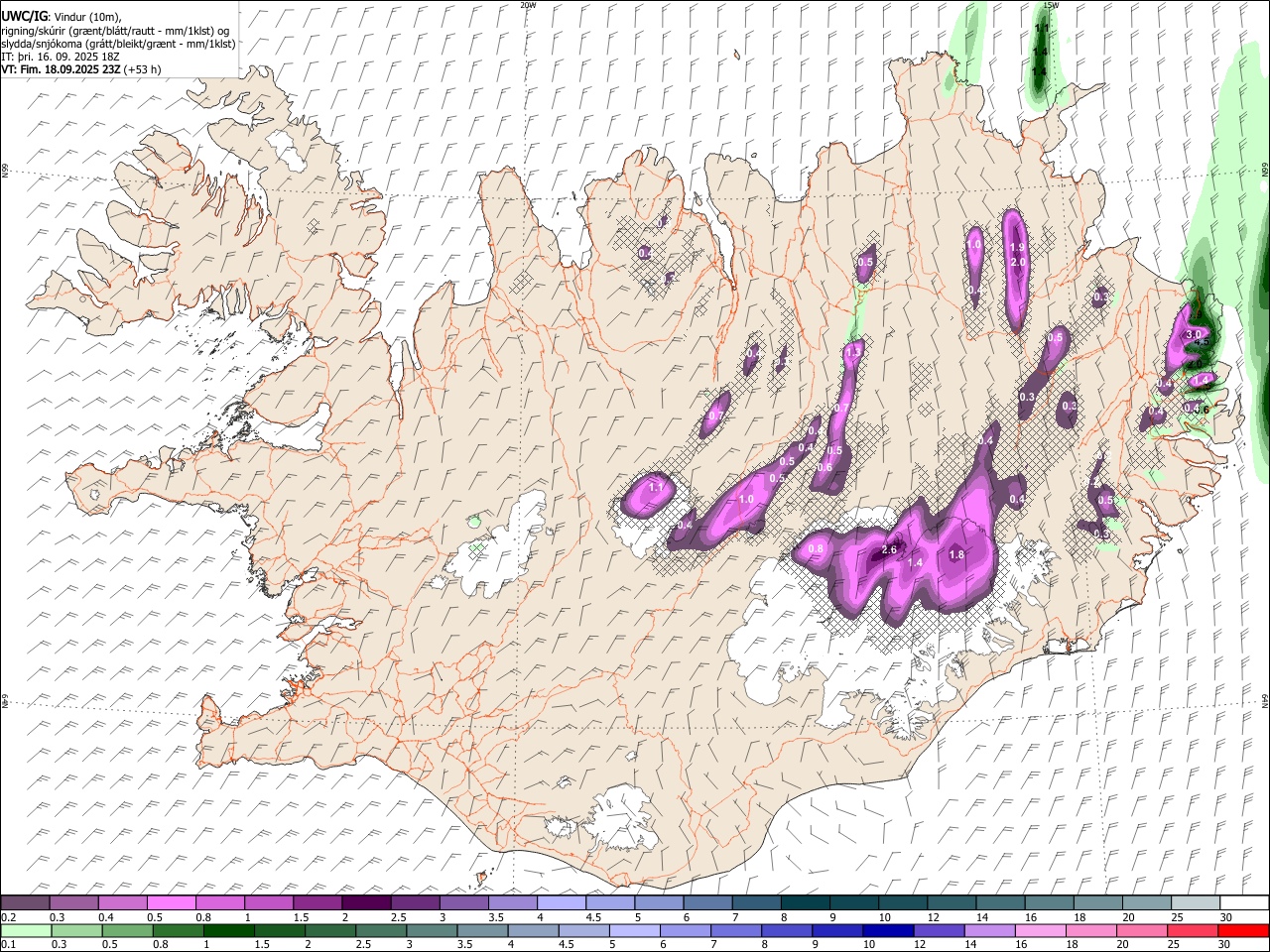1270x952 pixels.
Task: Click the magenta swatch between 1 and 1.5, top row
Action: [269, 902]
